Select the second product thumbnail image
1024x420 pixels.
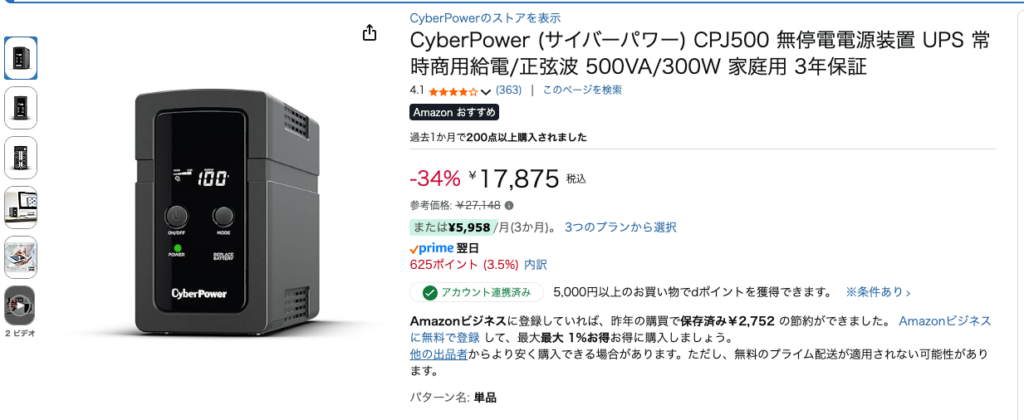point(20,107)
